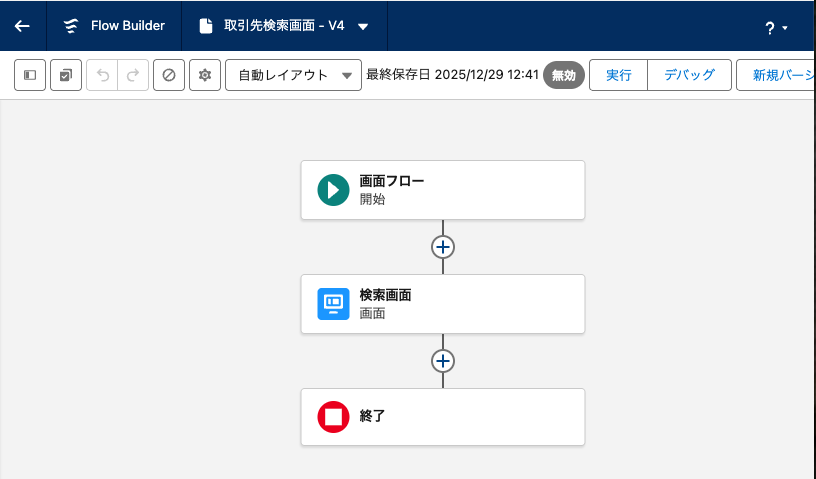Select the blue 検索画面 screen element icon
Viewport: 816px width, 479px height.
[333, 303]
